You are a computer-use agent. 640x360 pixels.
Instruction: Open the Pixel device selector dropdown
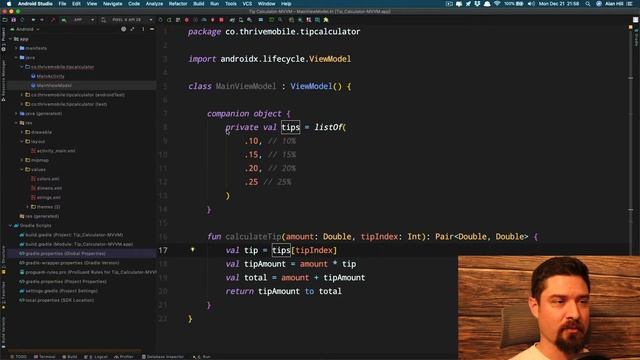click(x=131, y=20)
